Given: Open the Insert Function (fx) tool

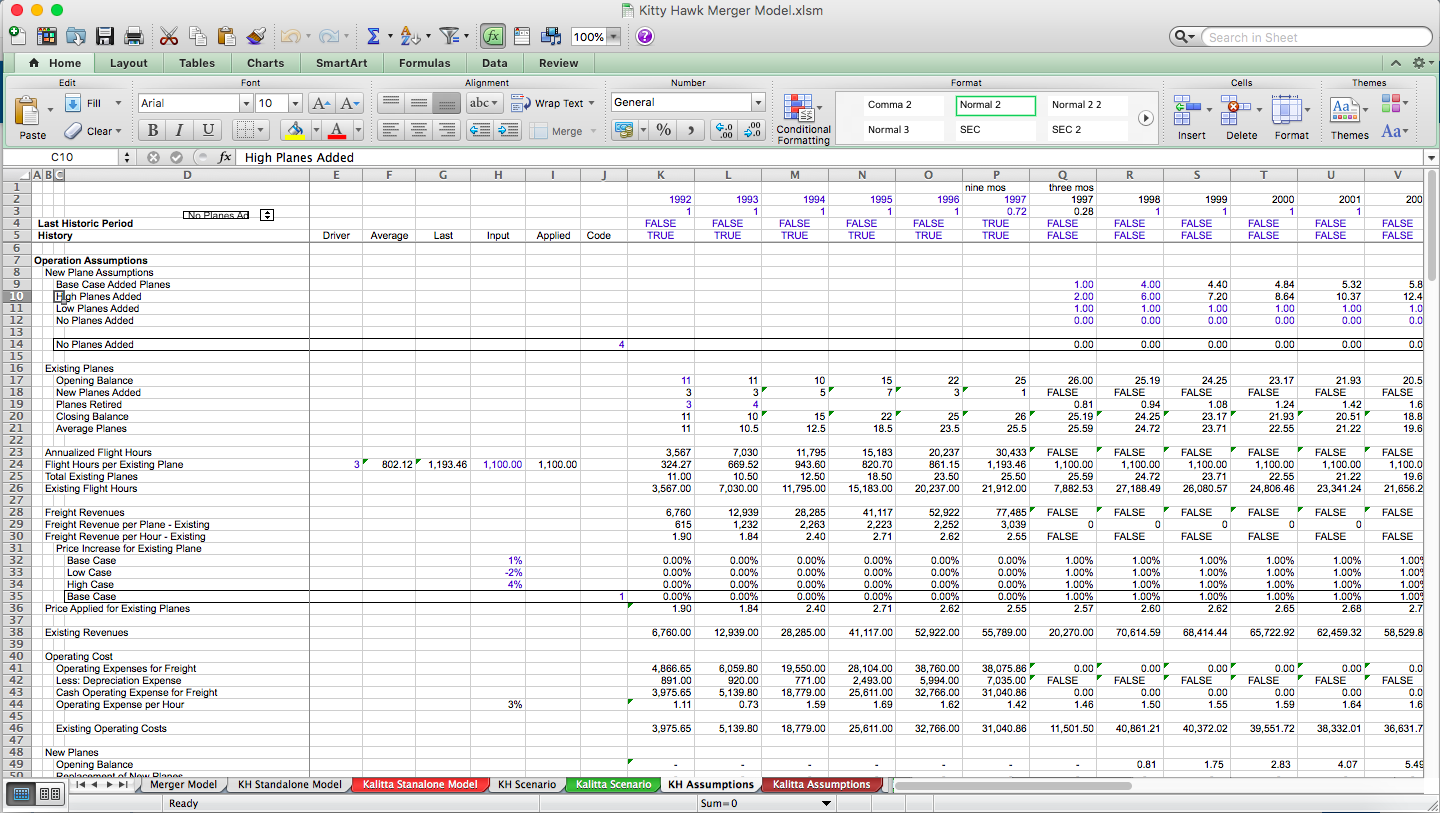Looking at the screenshot, I should point(492,35).
